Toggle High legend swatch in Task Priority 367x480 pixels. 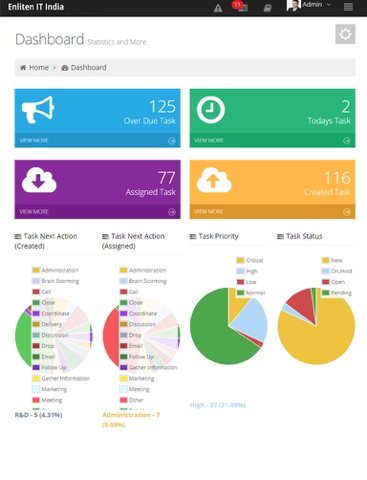(x=240, y=271)
